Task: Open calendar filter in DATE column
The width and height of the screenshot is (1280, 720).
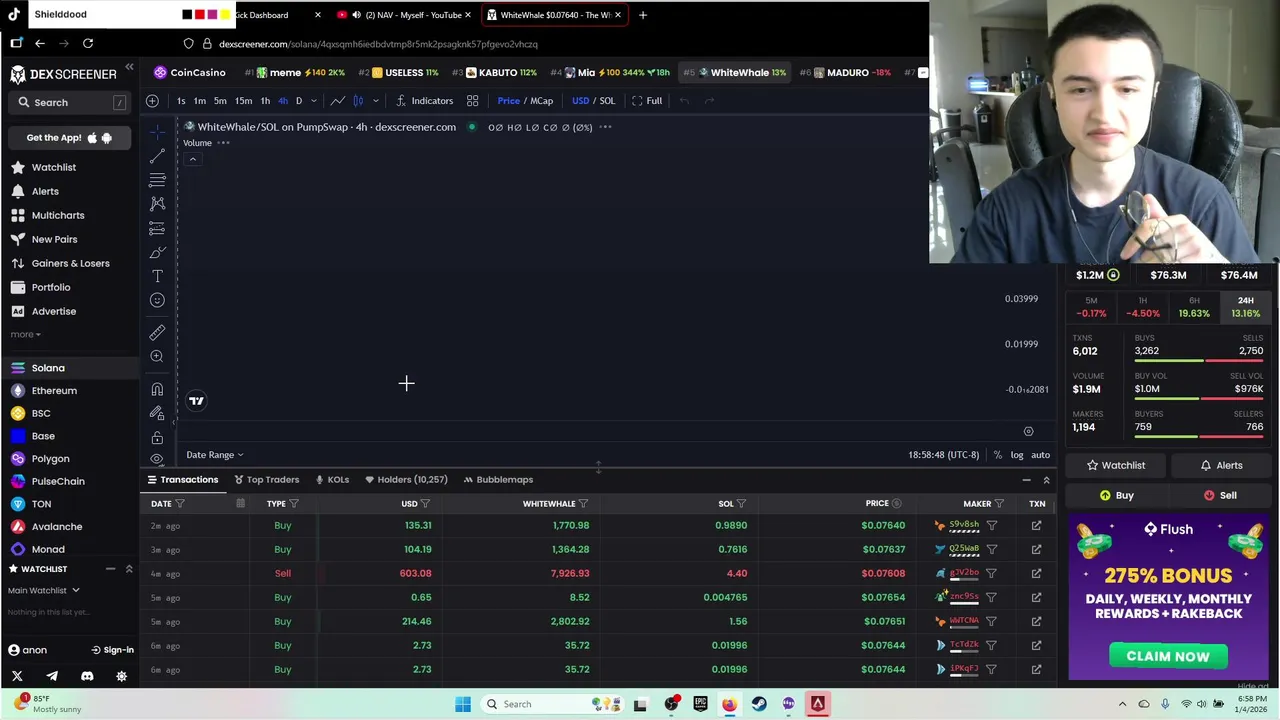Action: [x=240, y=503]
